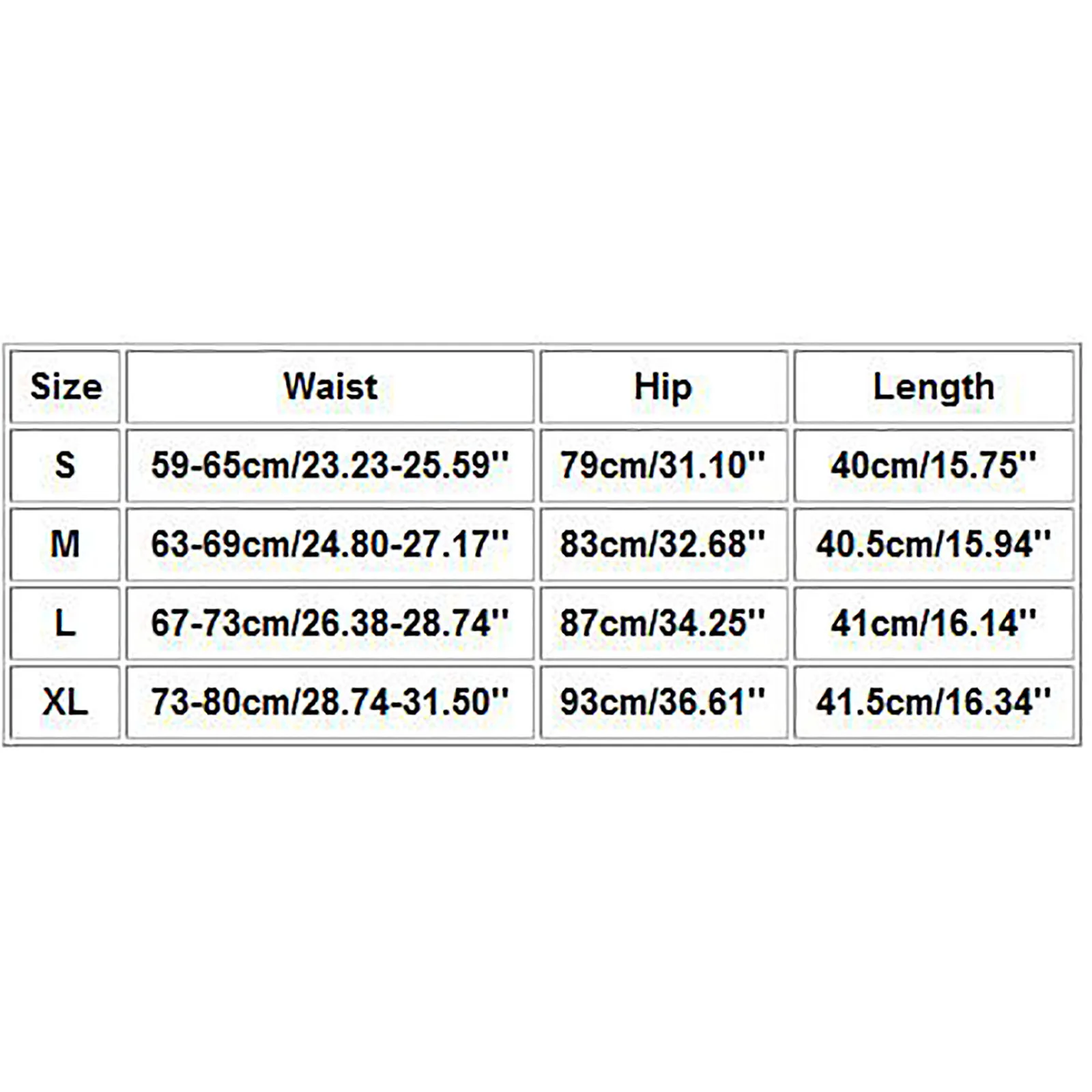Pick length value 40cm/15.75''
The image size is (1092, 1092).
(x=934, y=465)
